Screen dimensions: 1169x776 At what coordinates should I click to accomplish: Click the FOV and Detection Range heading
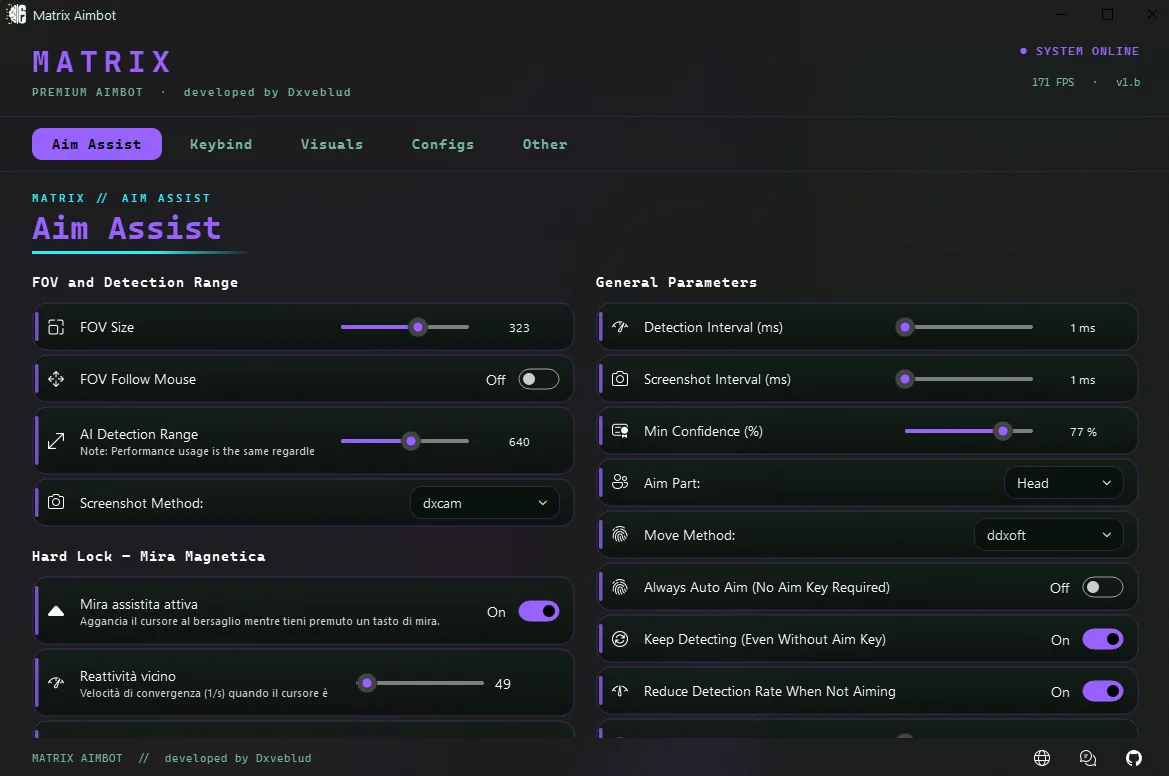(135, 282)
